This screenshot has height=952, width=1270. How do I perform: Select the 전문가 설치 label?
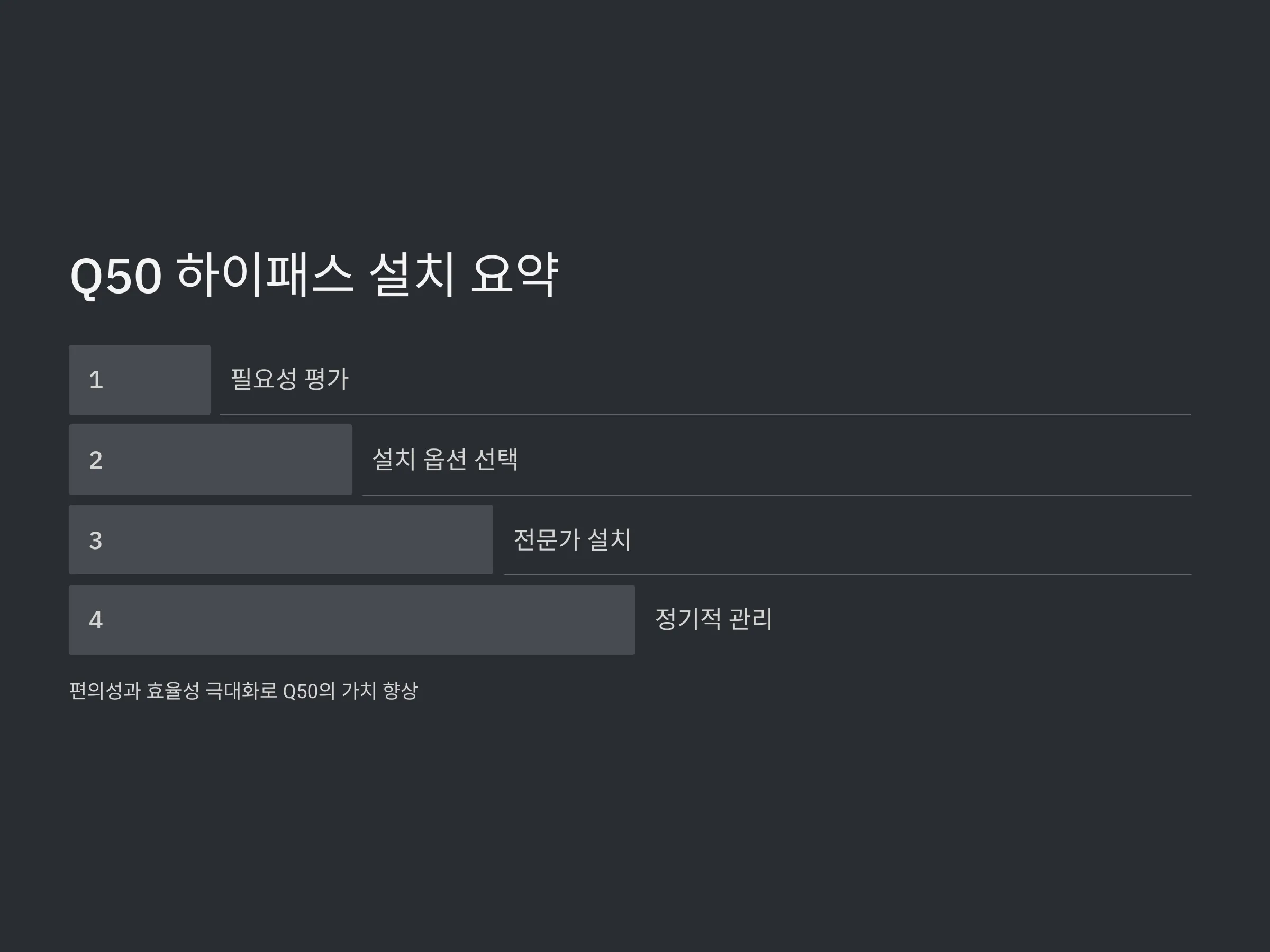(573, 539)
